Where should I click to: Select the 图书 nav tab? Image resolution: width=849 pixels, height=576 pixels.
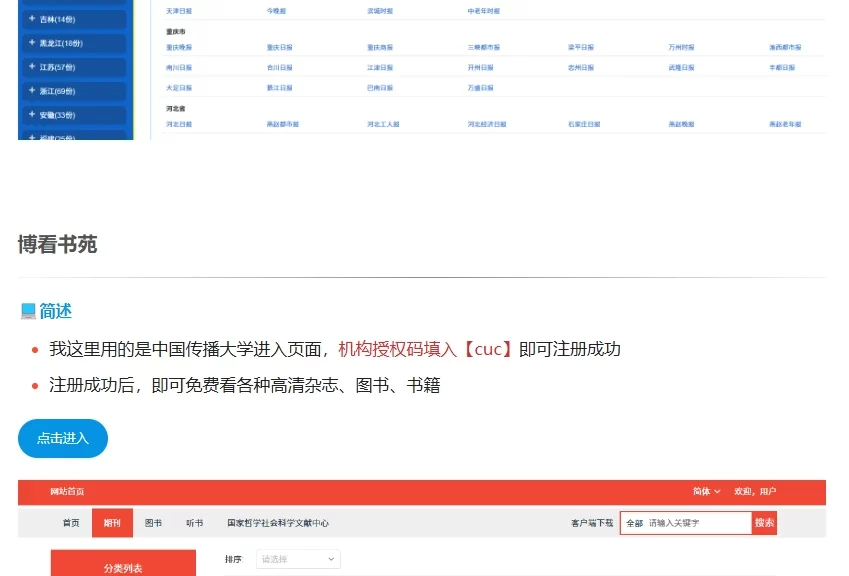click(153, 523)
